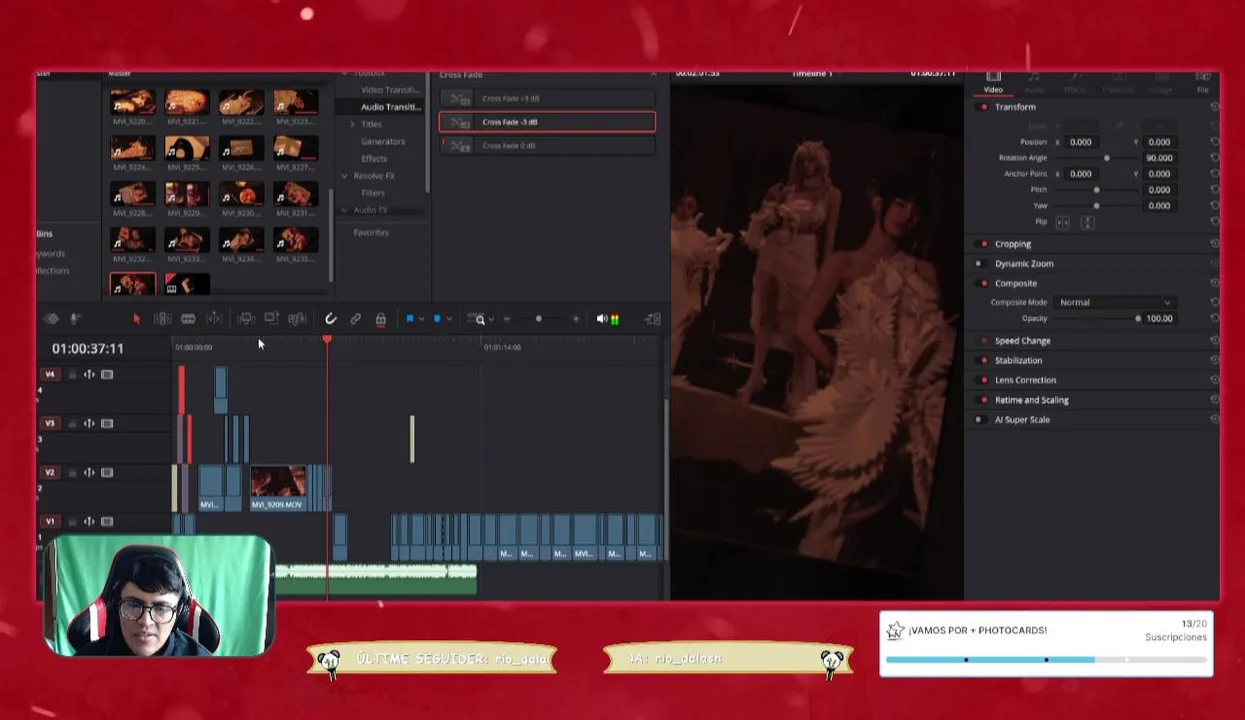Mute audio with the speaker icon

point(602,319)
